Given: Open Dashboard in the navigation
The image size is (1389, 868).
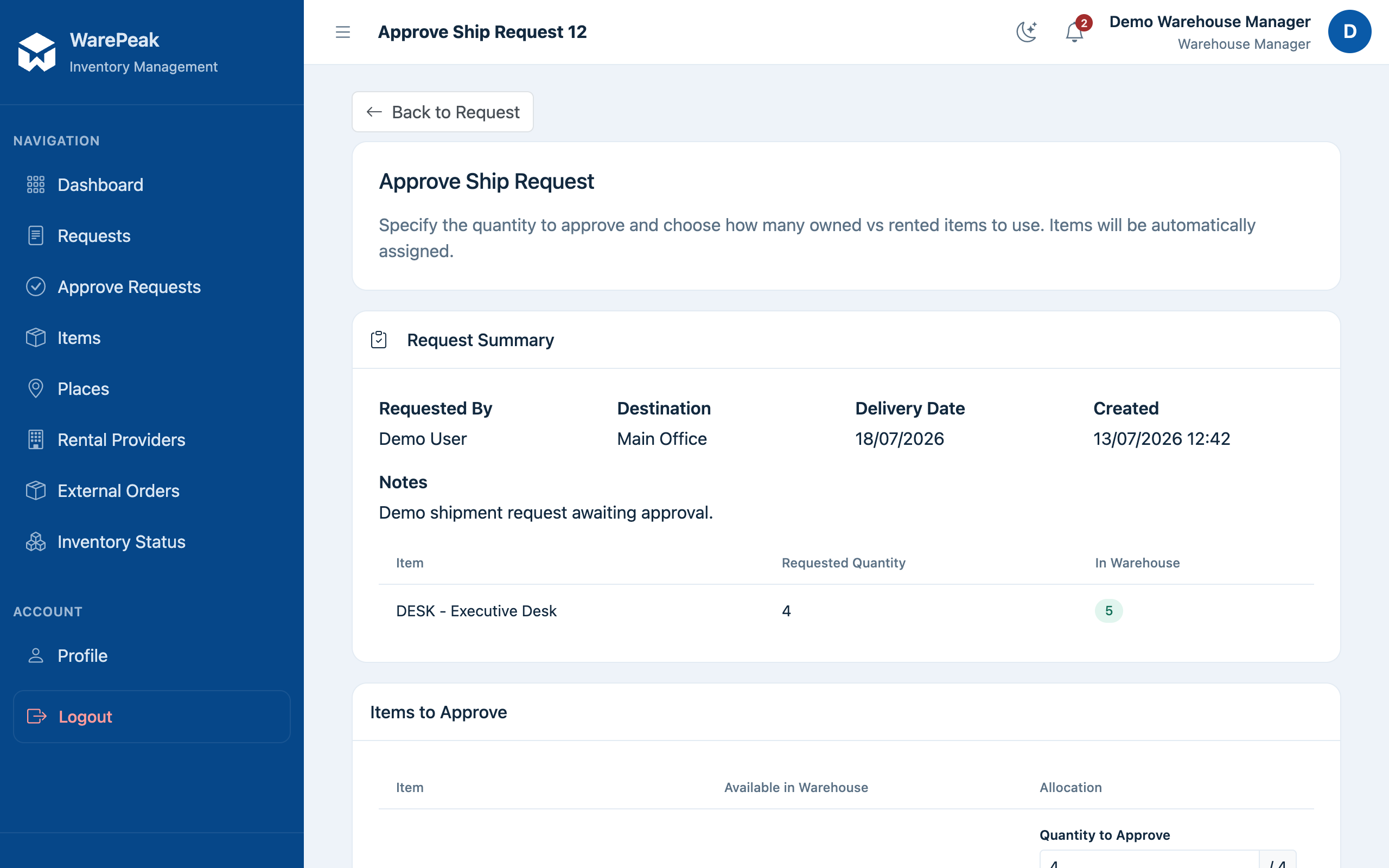Looking at the screenshot, I should click(x=151, y=185).
